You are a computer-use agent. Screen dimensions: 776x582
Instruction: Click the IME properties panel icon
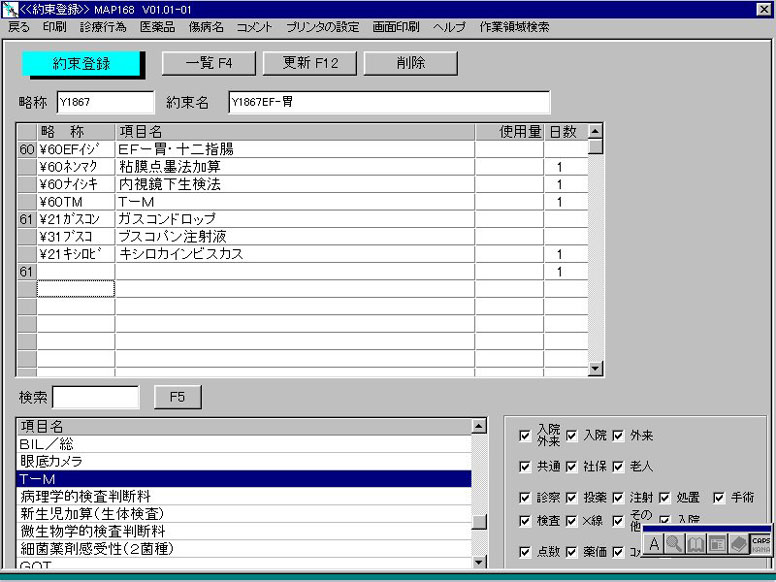(717, 544)
